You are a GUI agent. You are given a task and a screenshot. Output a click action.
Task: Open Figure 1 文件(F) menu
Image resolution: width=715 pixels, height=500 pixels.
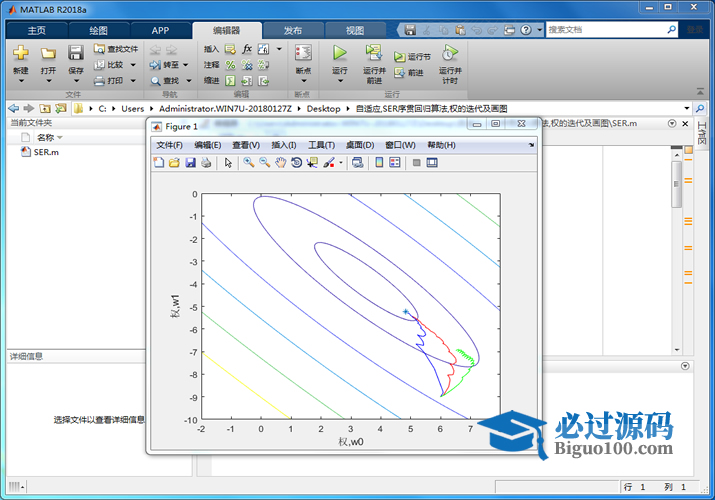[x=169, y=145]
